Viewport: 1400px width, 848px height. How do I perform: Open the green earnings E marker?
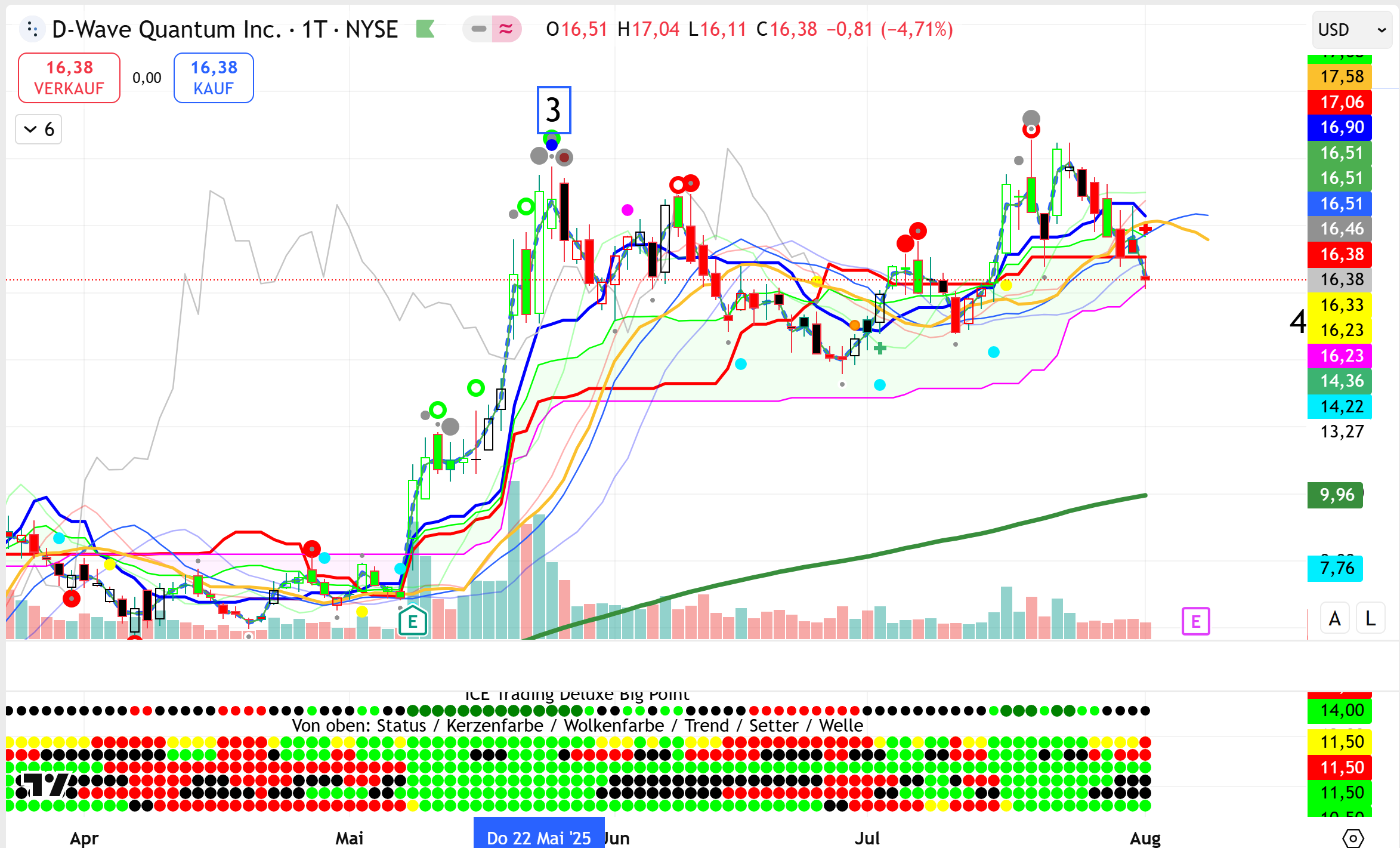tap(412, 622)
